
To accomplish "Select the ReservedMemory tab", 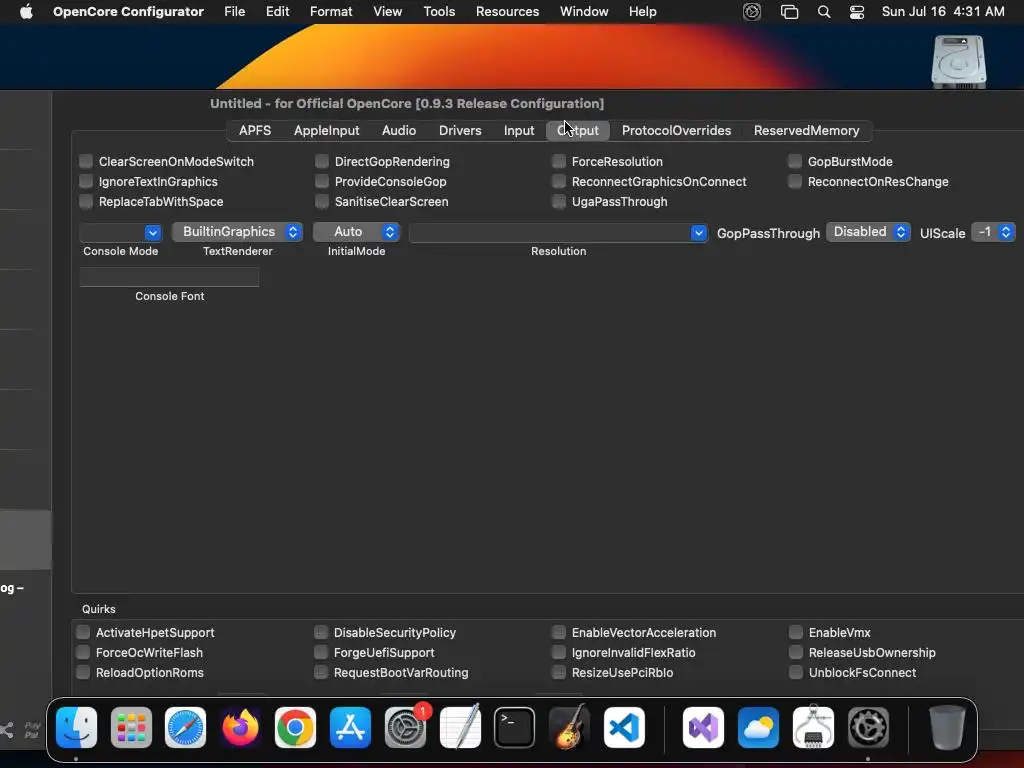I will [x=807, y=131].
